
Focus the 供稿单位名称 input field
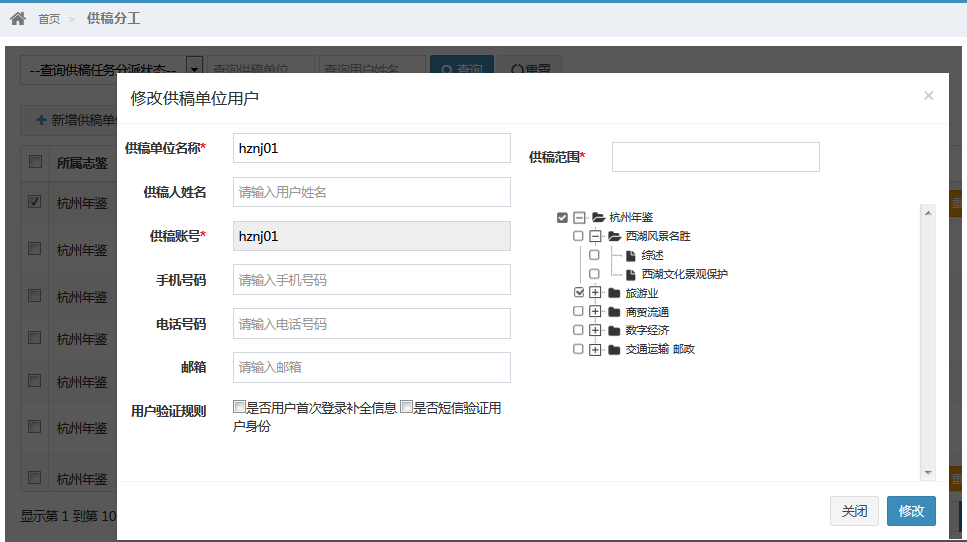point(372,148)
